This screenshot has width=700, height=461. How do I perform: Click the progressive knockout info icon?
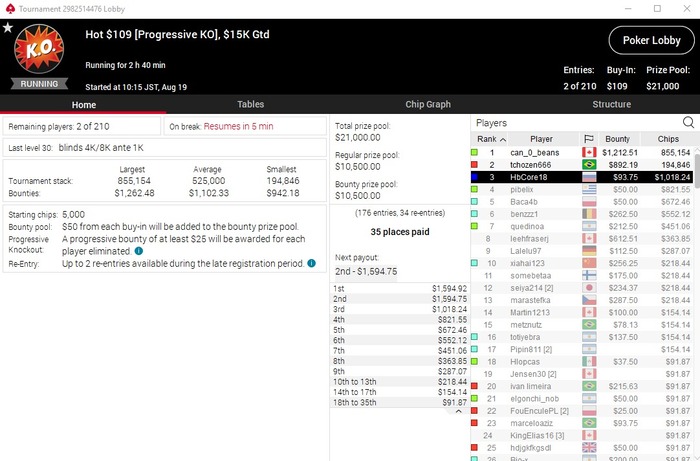tap(139, 251)
